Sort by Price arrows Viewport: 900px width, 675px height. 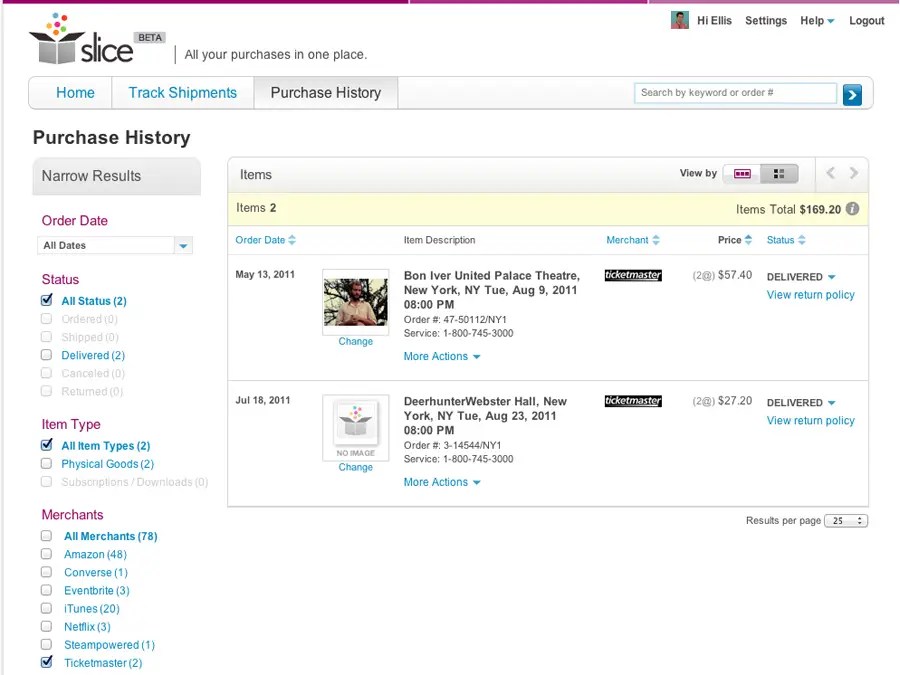(x=748, y=240)
